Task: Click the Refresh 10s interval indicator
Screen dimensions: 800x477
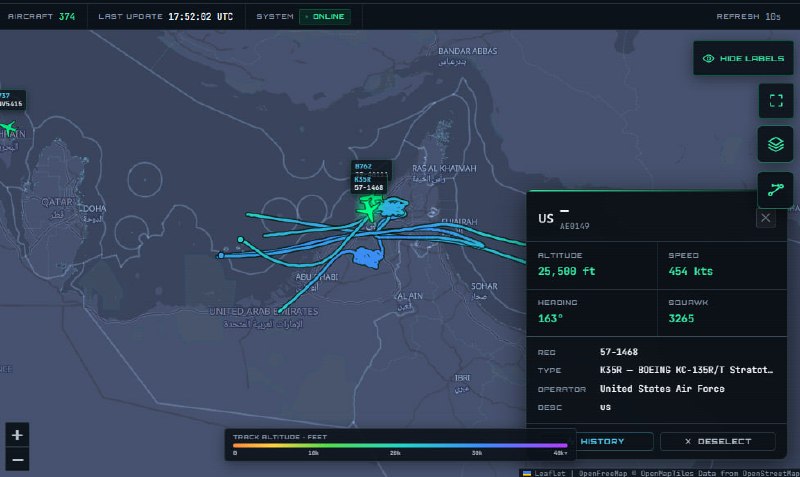Action: coord(748,16)
